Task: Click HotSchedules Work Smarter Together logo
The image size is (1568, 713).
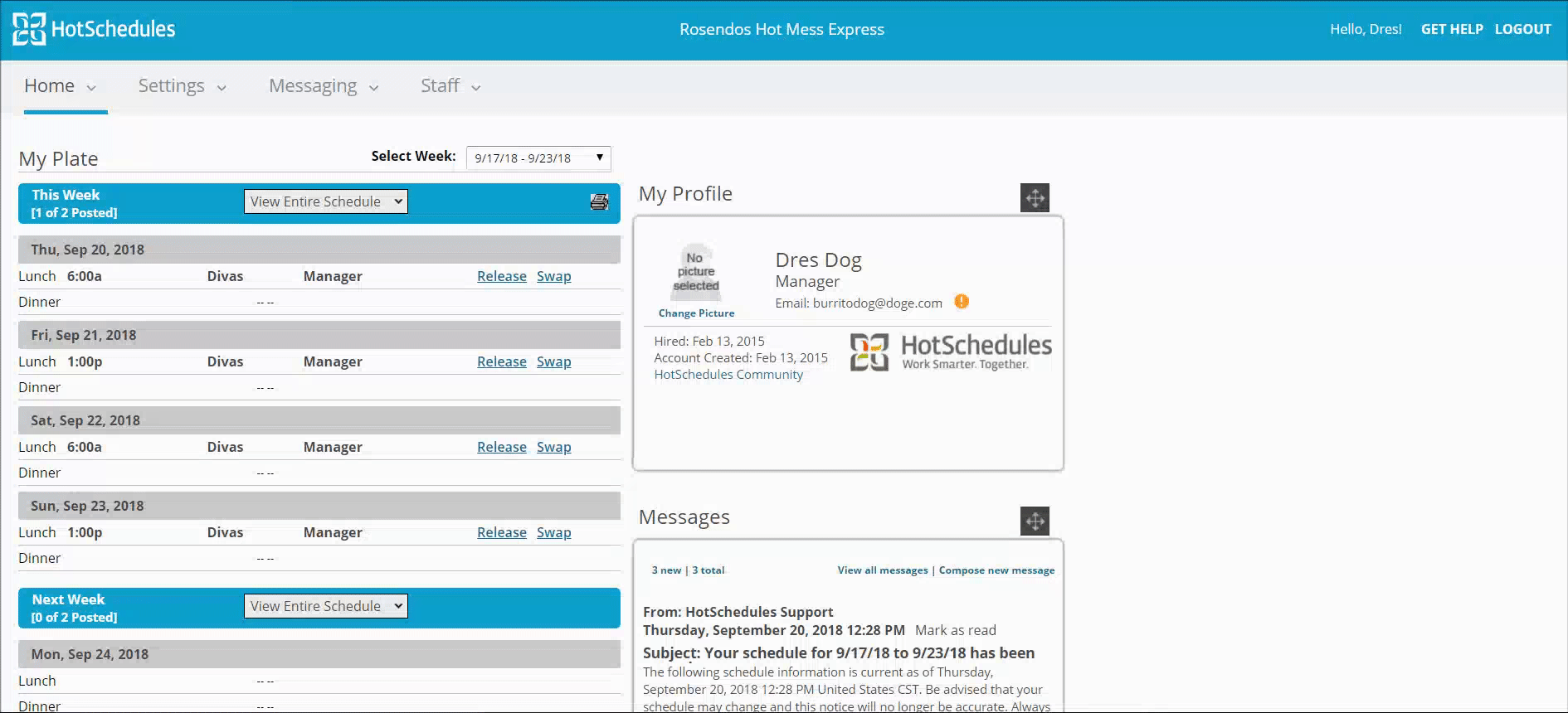Action: tap(951, 352)
